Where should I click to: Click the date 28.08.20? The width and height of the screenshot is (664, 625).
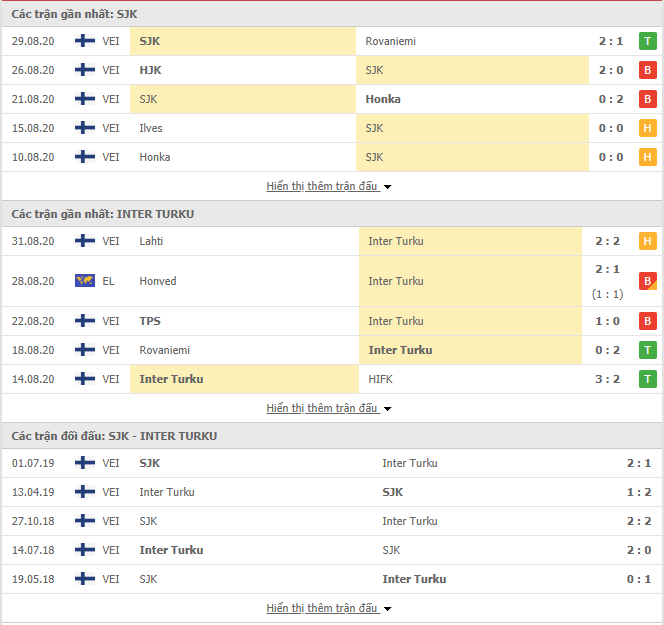(x=33, y=281)
